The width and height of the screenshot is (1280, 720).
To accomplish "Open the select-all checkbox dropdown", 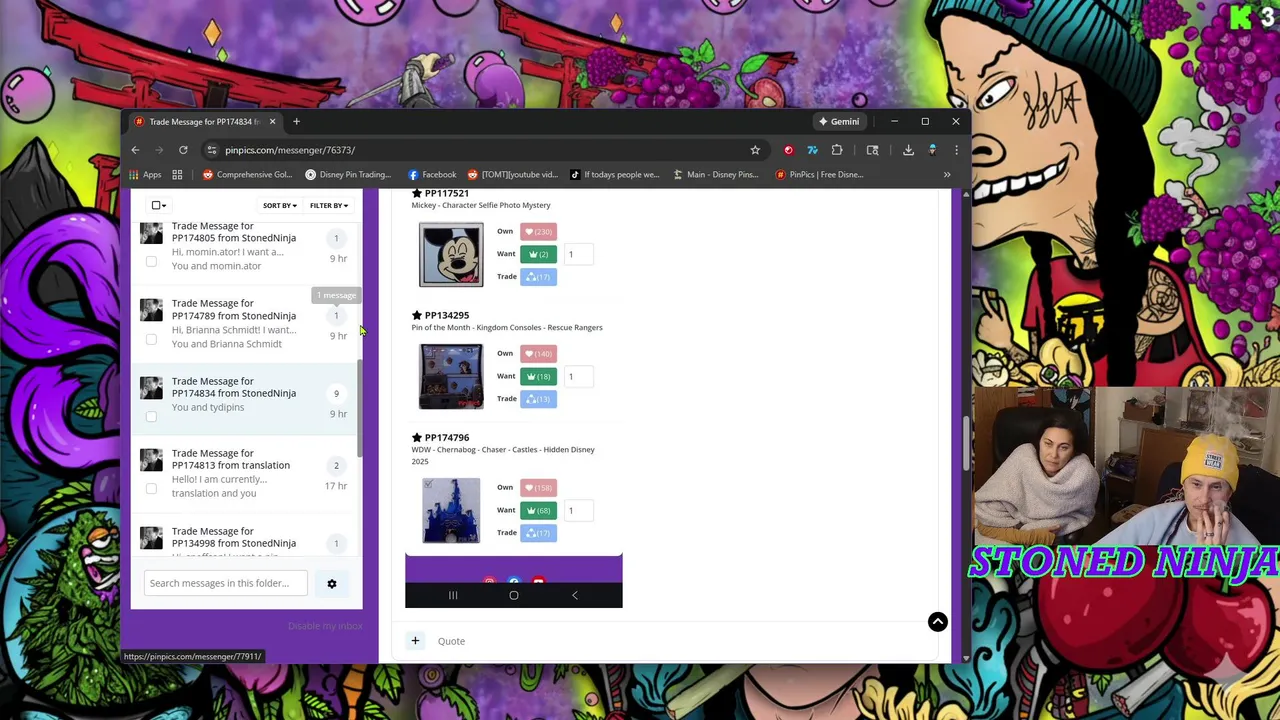I will pyautogui.click(x=158, y=205).
